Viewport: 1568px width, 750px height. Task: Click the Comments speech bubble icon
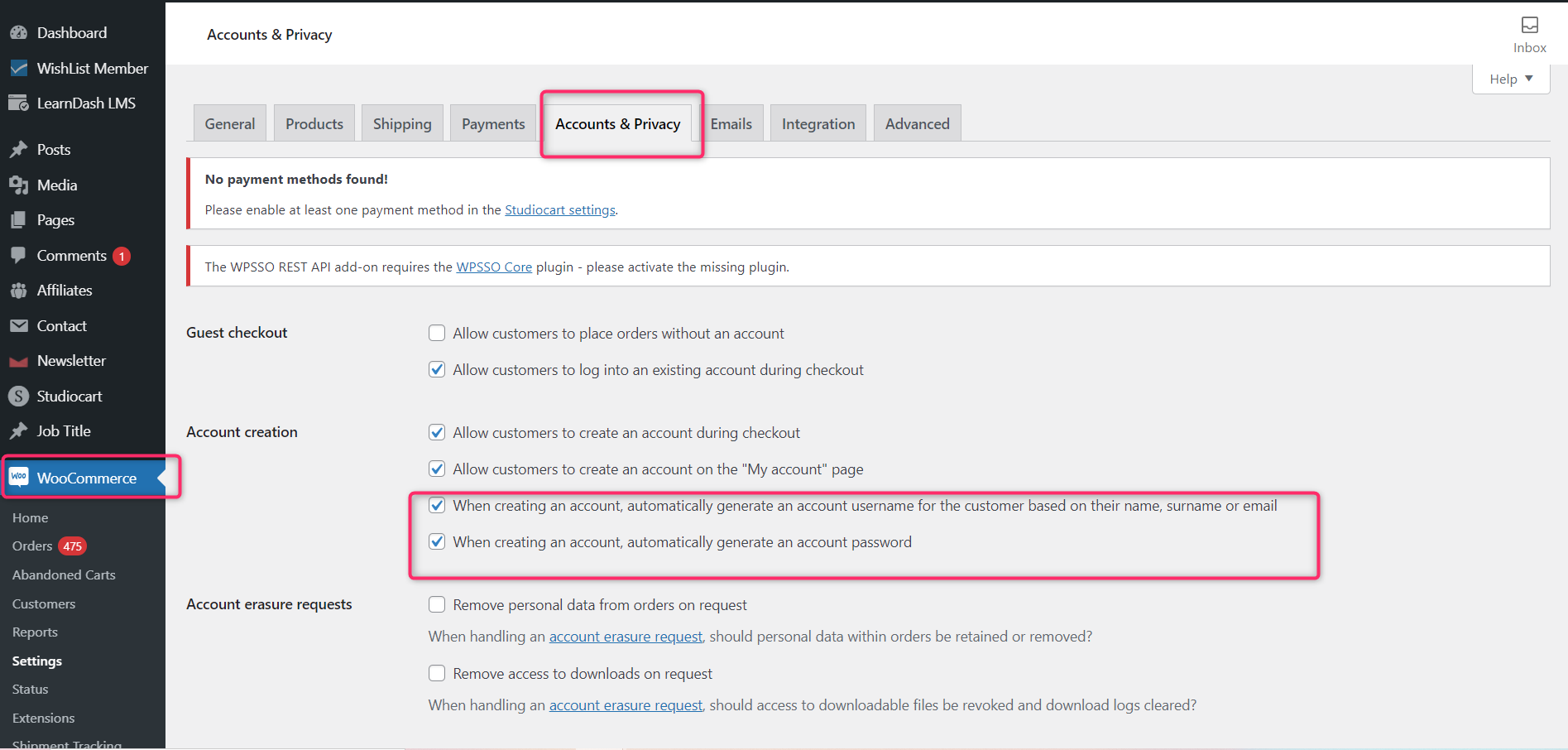click(x=18, y=256)
